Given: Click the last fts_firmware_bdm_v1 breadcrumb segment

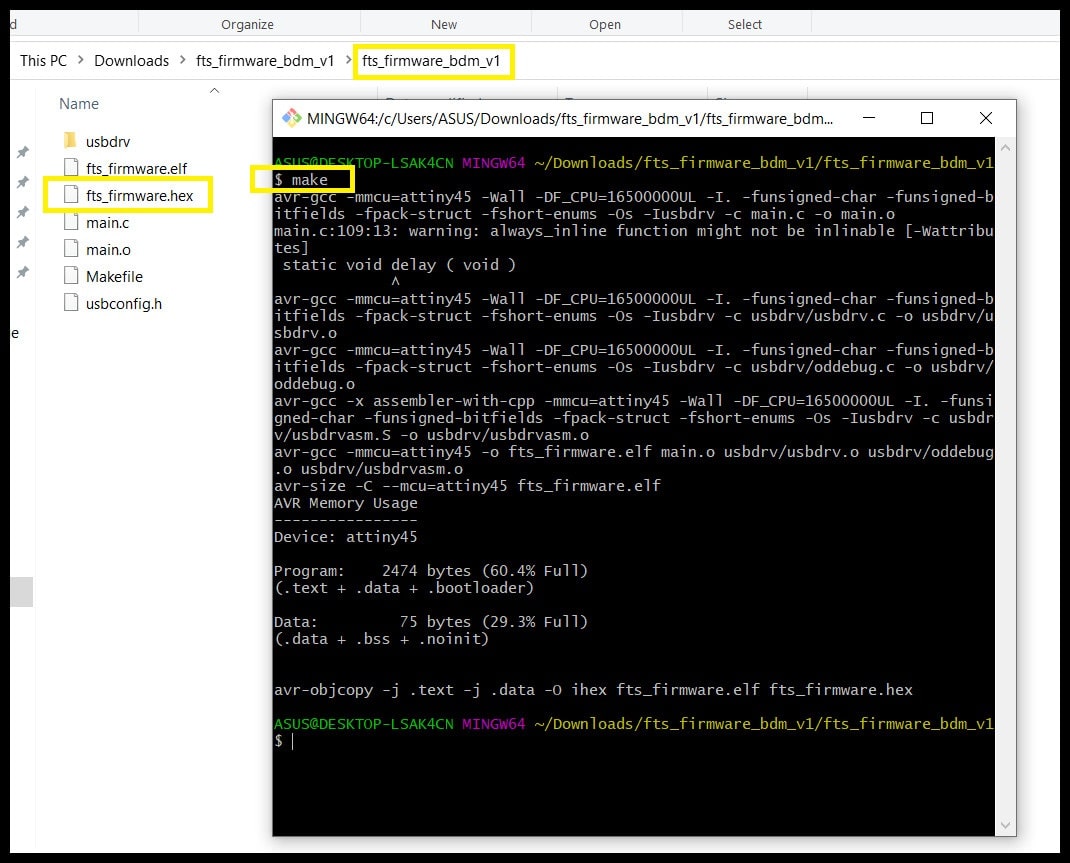Looking at the screenshot, I should 431,61.
